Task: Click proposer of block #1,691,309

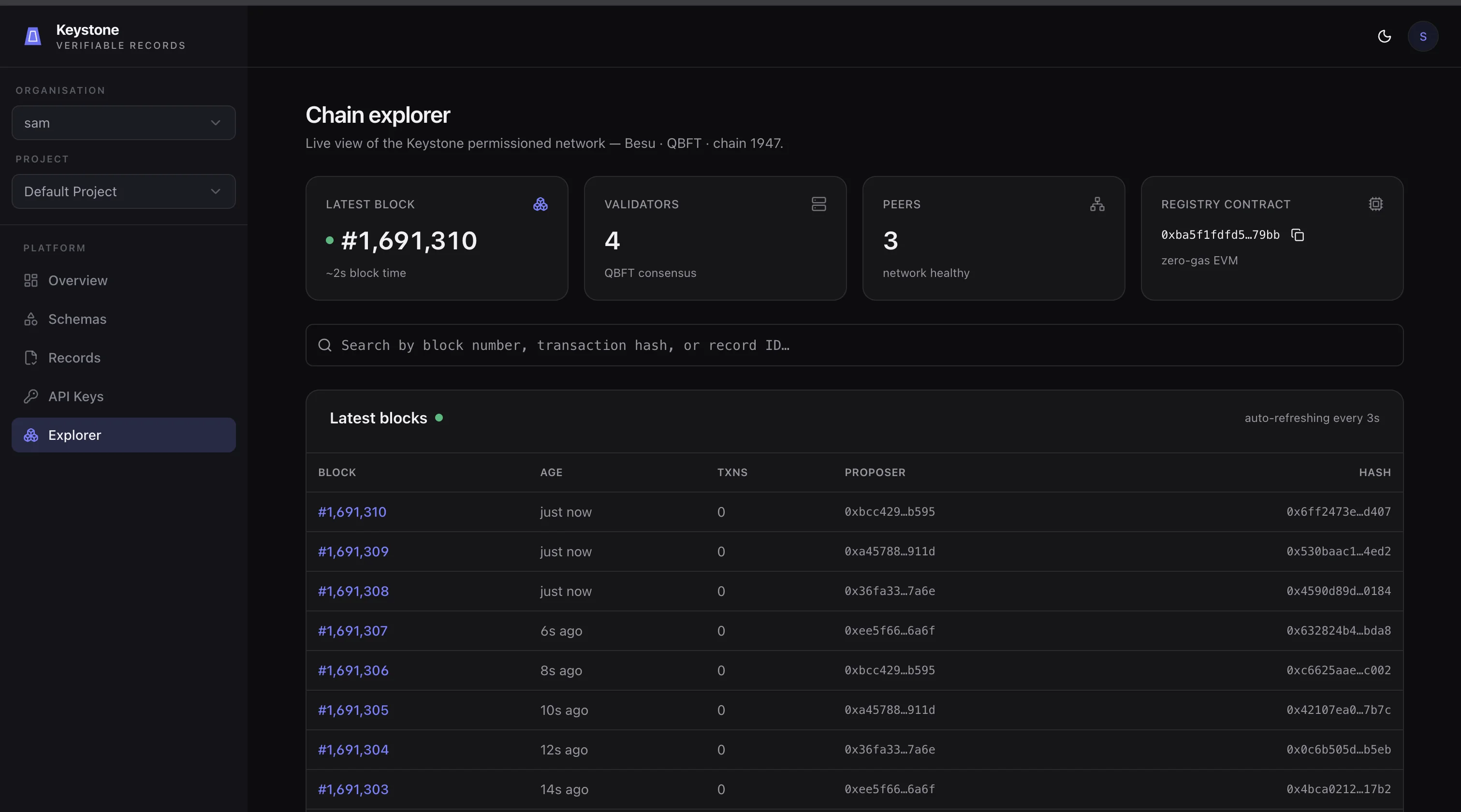Action: click(x=889, y=552)
